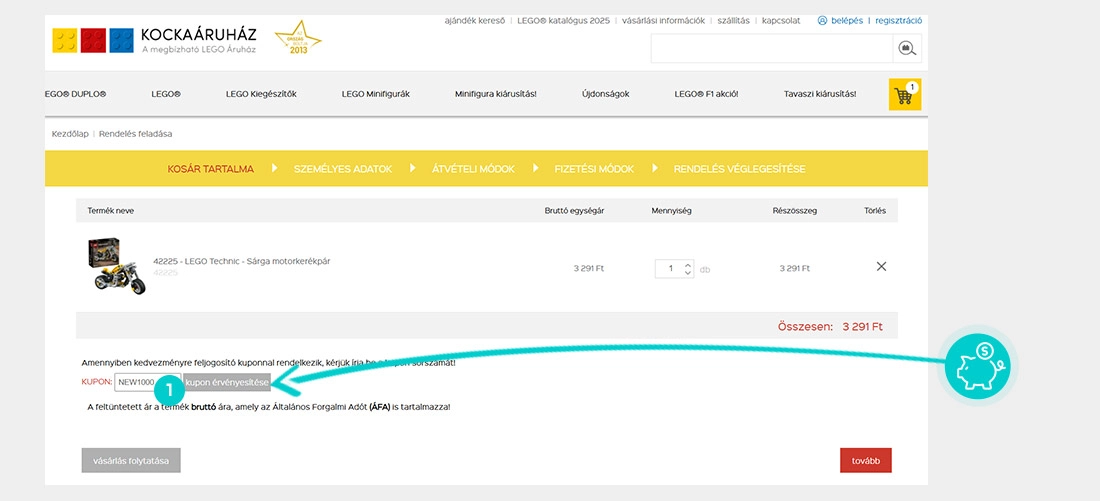Click the Kockaáruház LEGO brick logo
This screenshot has width=1100, height=501.
click(93, 40)
